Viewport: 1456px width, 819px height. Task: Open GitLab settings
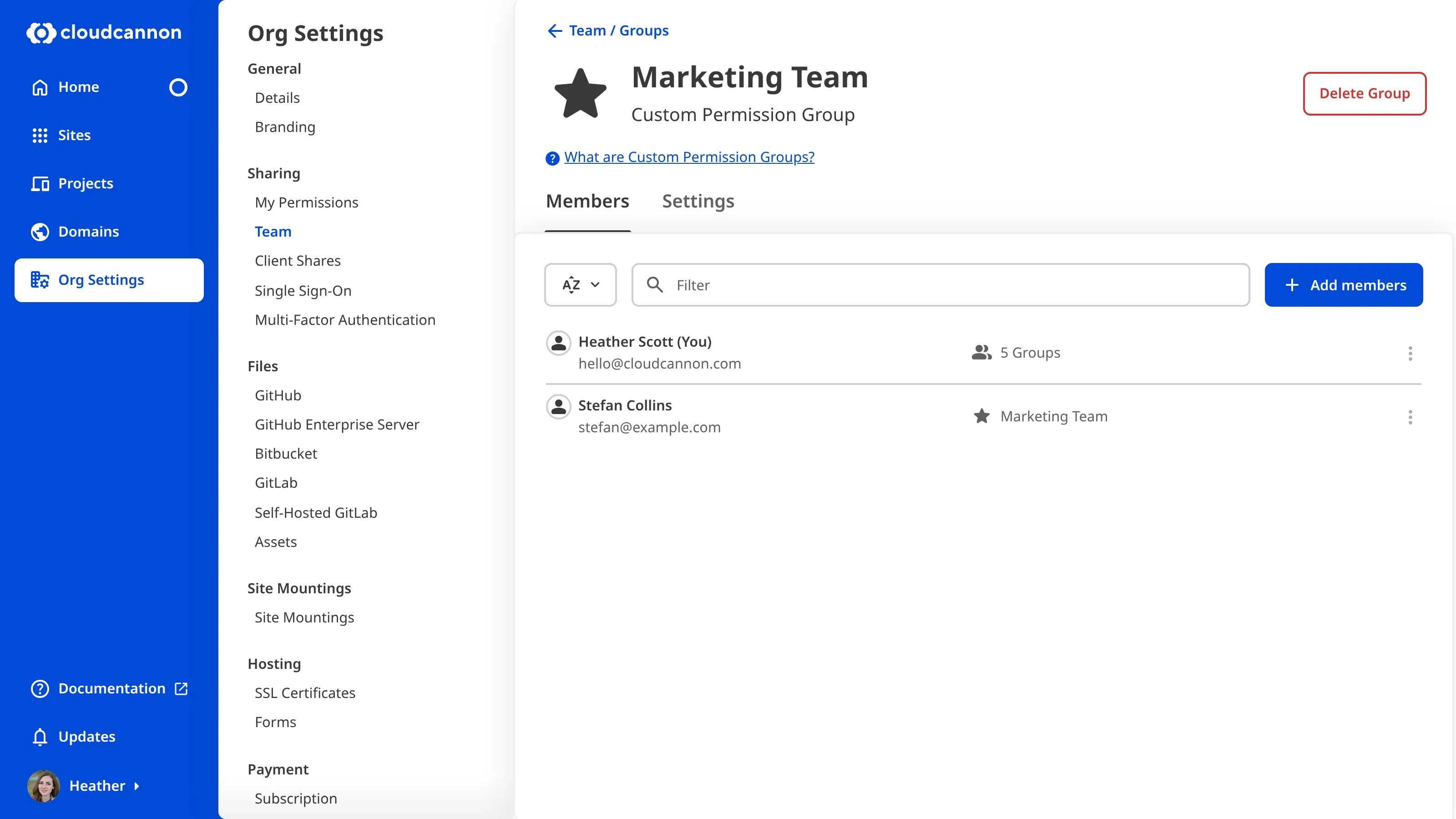click(x=276, y=483)
